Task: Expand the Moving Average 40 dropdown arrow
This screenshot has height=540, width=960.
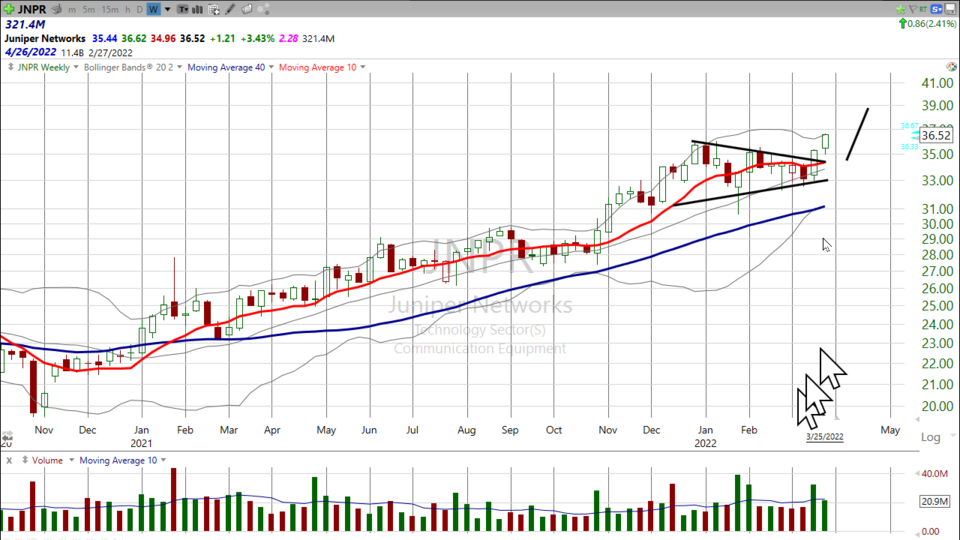Action: (x=271, y=67)
